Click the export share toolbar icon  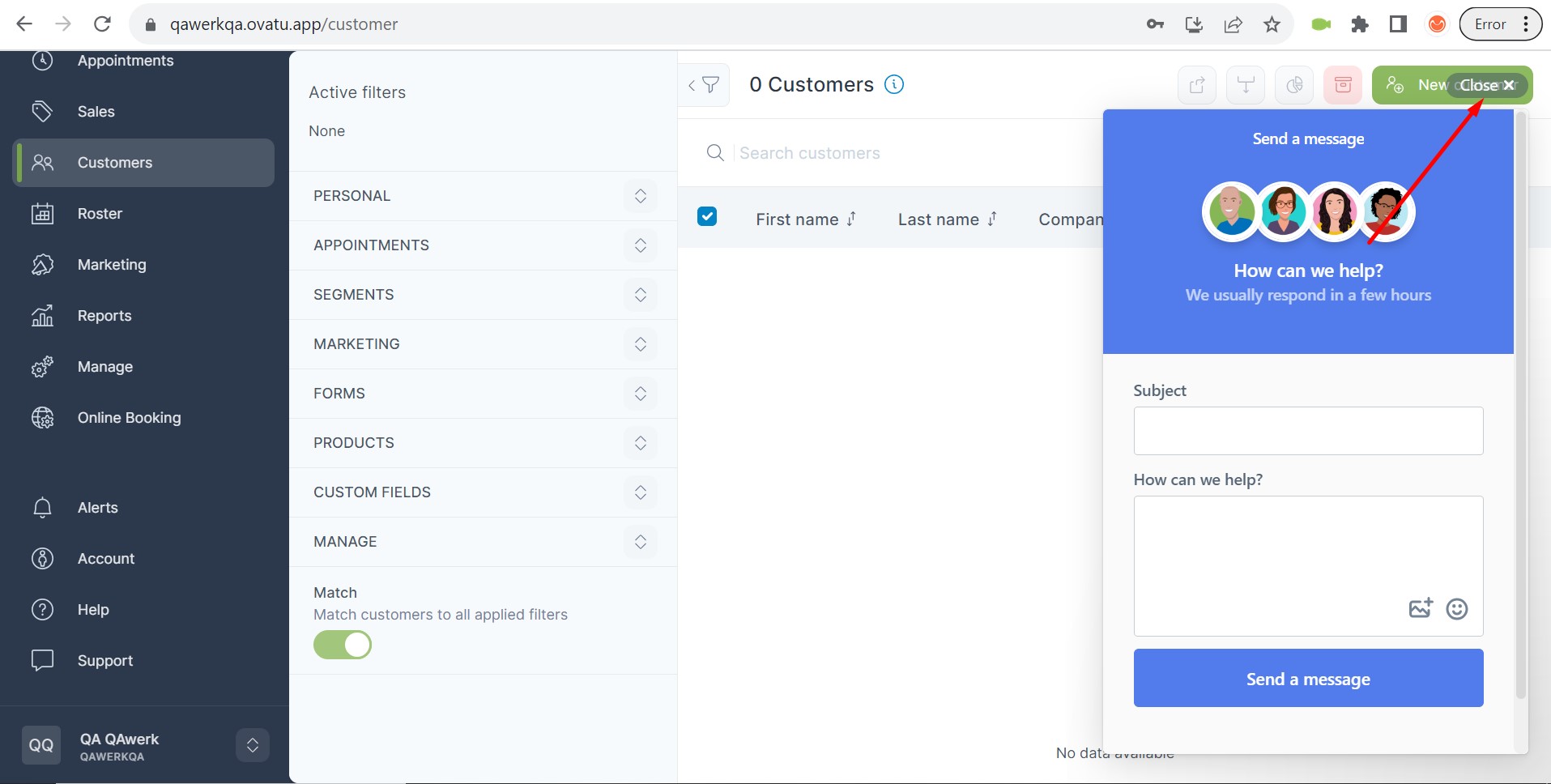[1197, 85]
